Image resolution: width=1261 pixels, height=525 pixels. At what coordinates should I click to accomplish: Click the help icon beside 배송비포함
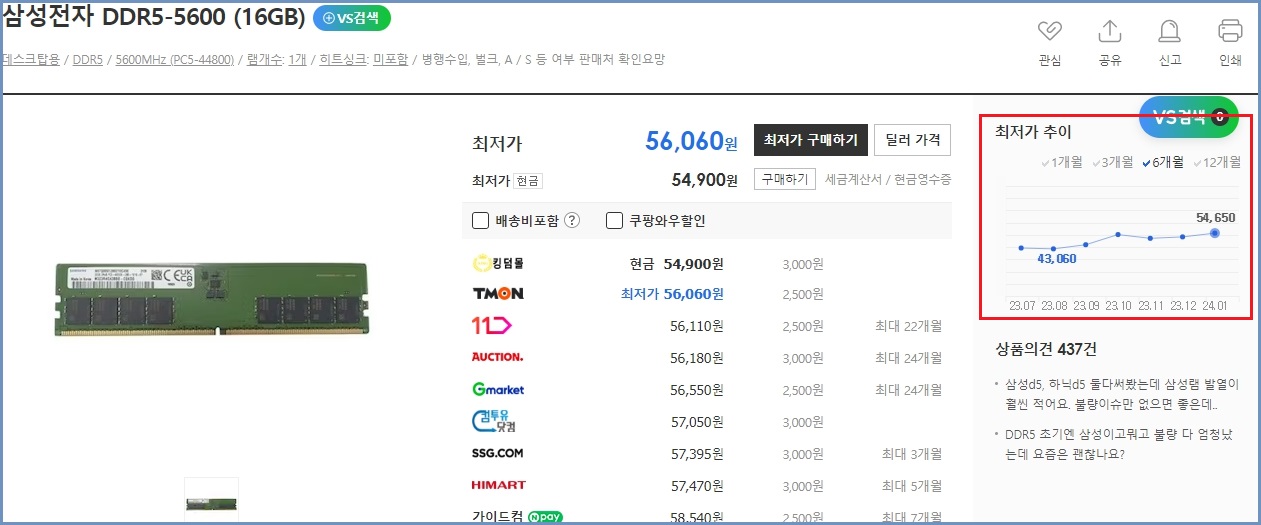(x=572, y=221)
